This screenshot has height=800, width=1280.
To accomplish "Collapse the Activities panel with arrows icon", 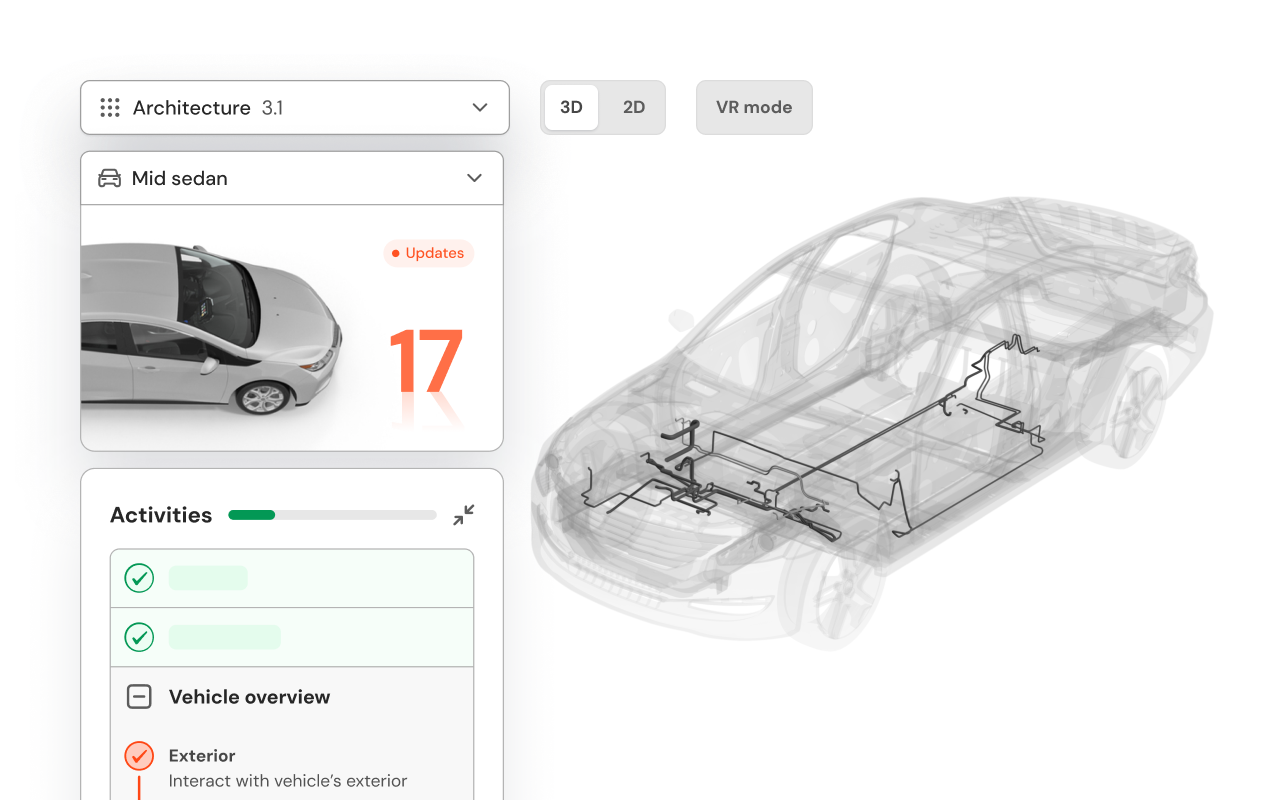I will pos(463,515).
